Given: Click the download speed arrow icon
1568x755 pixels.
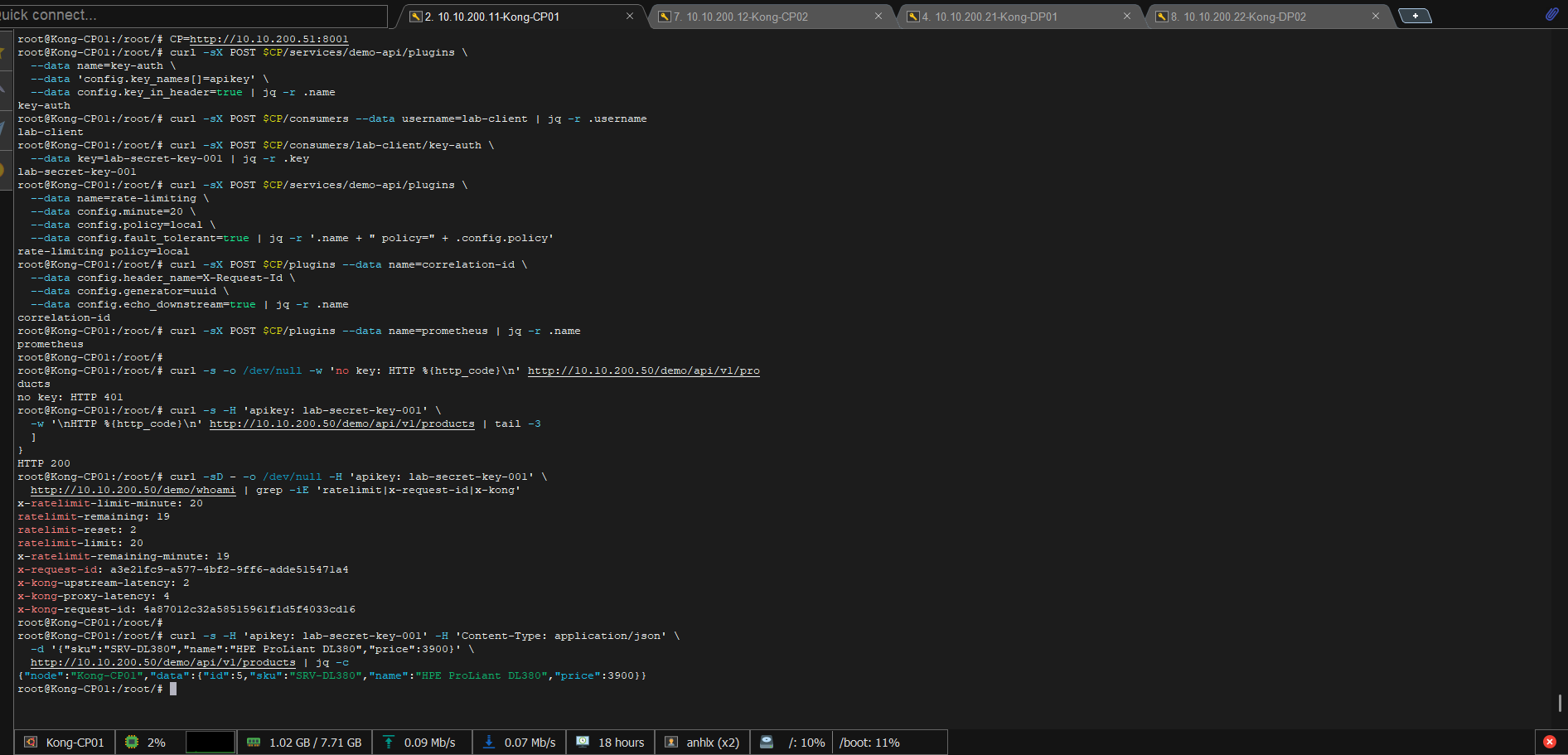Looking at the screenshot, I should [x=489, y=742].
